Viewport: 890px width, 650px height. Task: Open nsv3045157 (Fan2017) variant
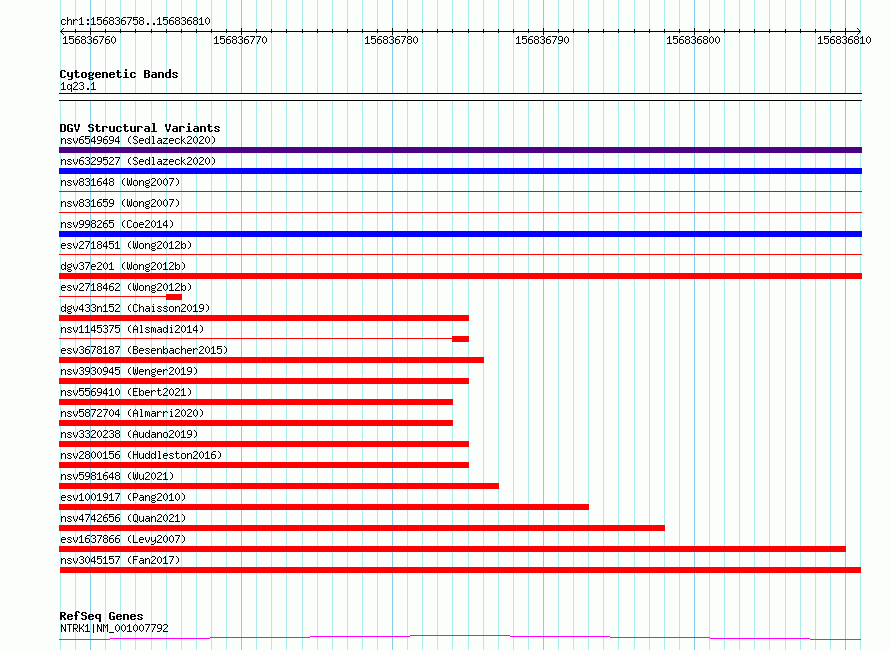120,560
